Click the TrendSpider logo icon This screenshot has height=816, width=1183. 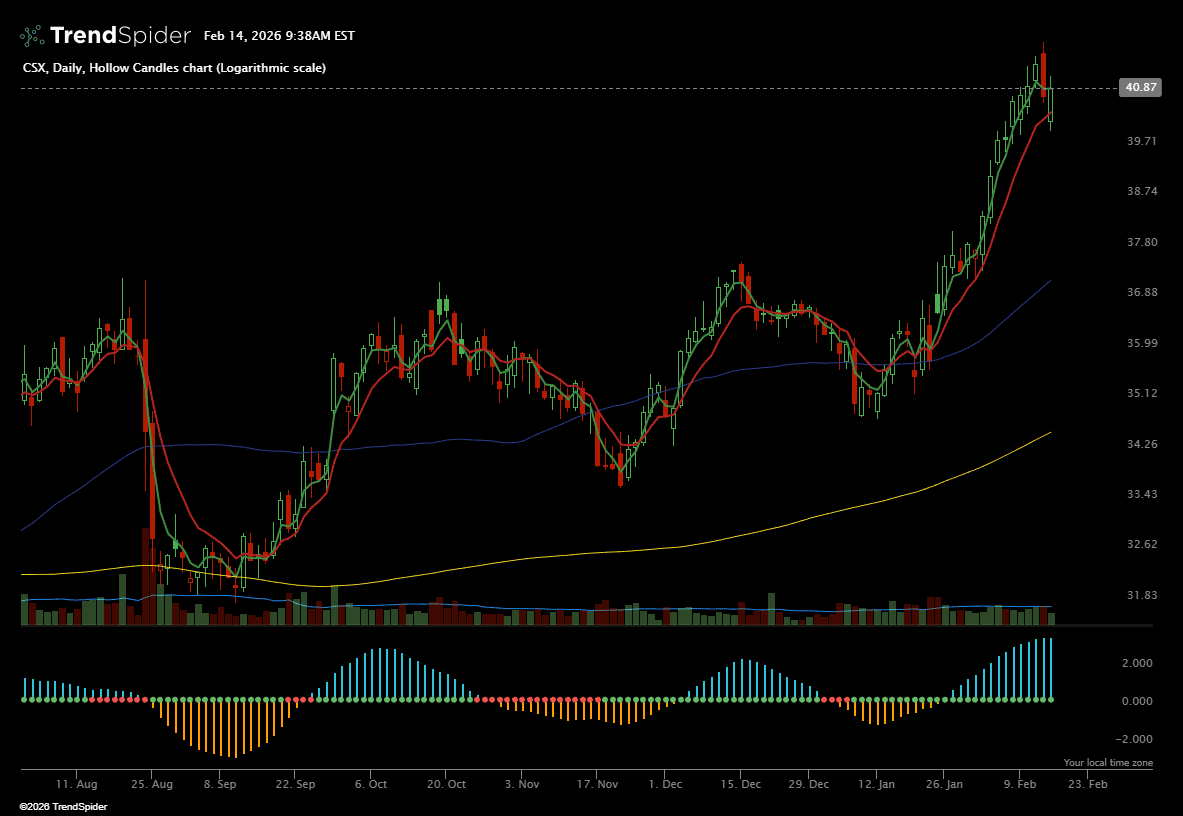point(32,36)
